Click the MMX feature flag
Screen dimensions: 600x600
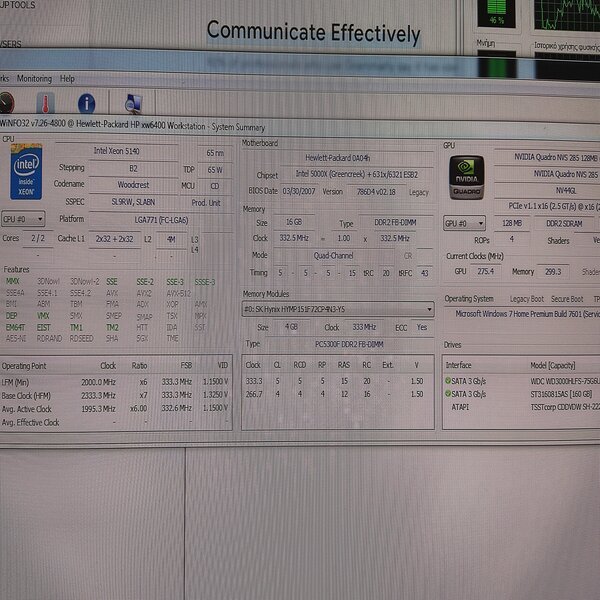13,281
